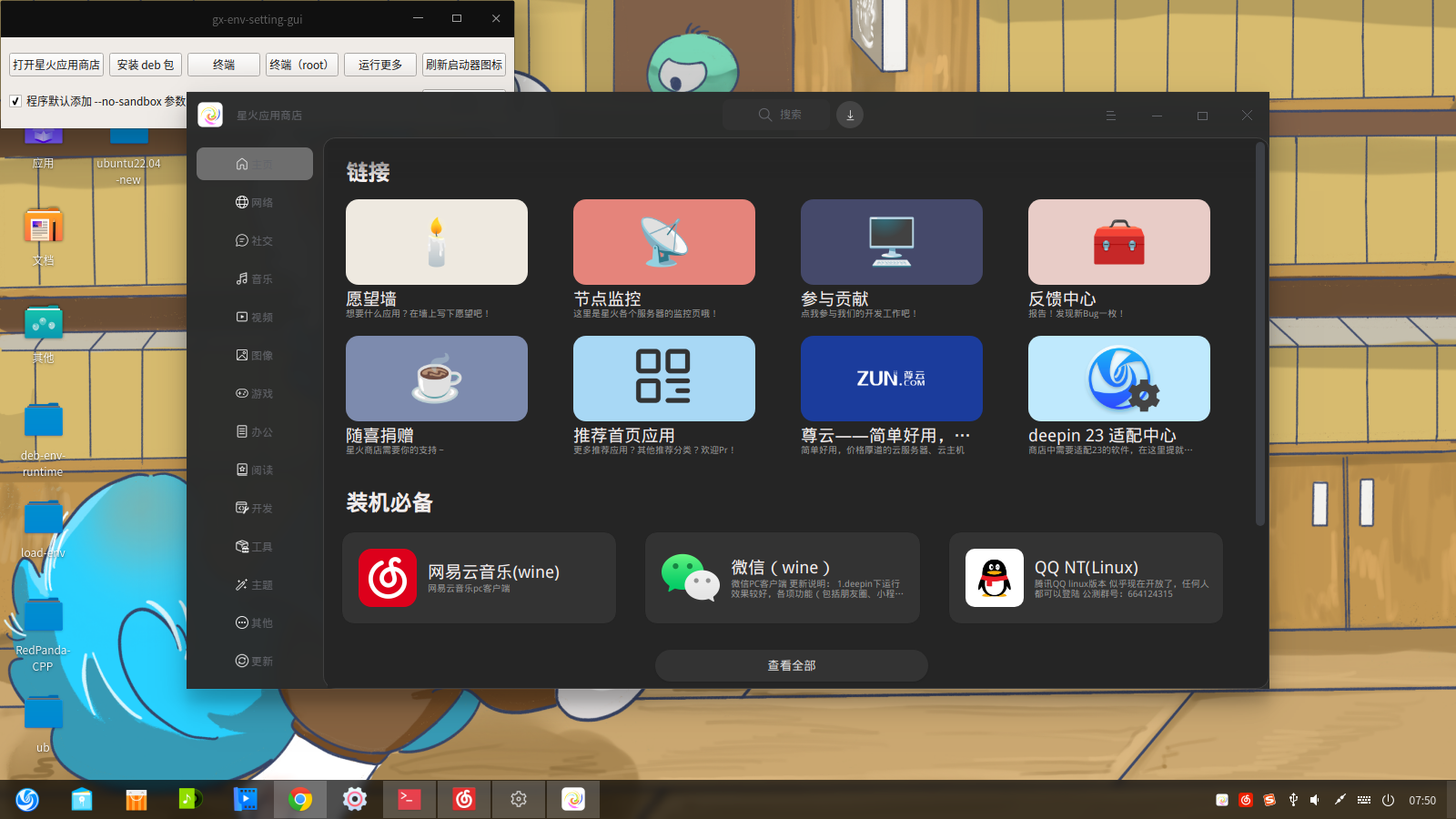Open the NetEase Cloud Music taskbar icon

point(464,799)
